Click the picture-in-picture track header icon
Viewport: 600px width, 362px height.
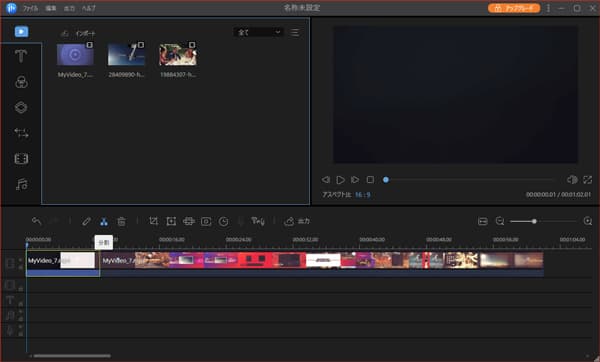point(10,285)
